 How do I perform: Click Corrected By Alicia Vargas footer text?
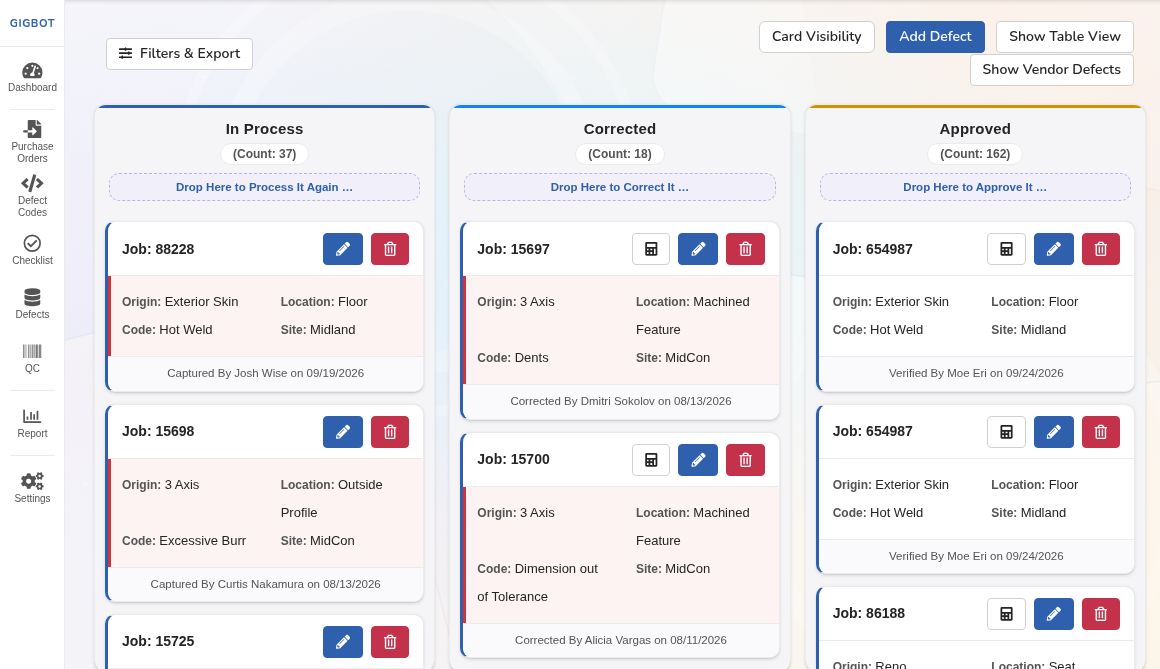621,641
